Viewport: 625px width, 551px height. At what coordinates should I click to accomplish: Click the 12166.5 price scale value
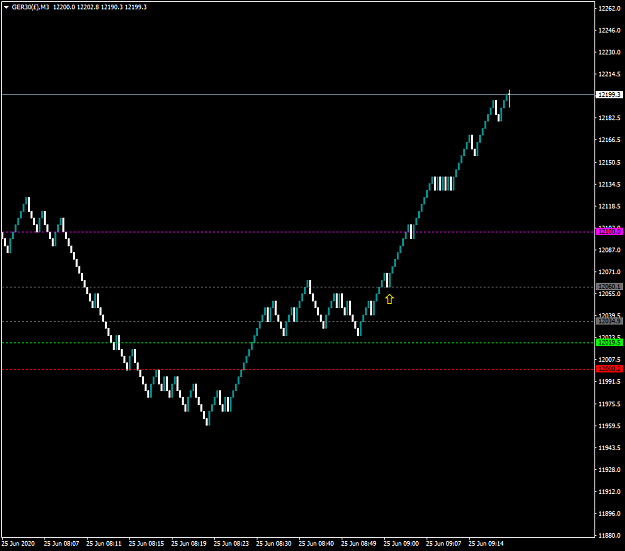point(609,140)
